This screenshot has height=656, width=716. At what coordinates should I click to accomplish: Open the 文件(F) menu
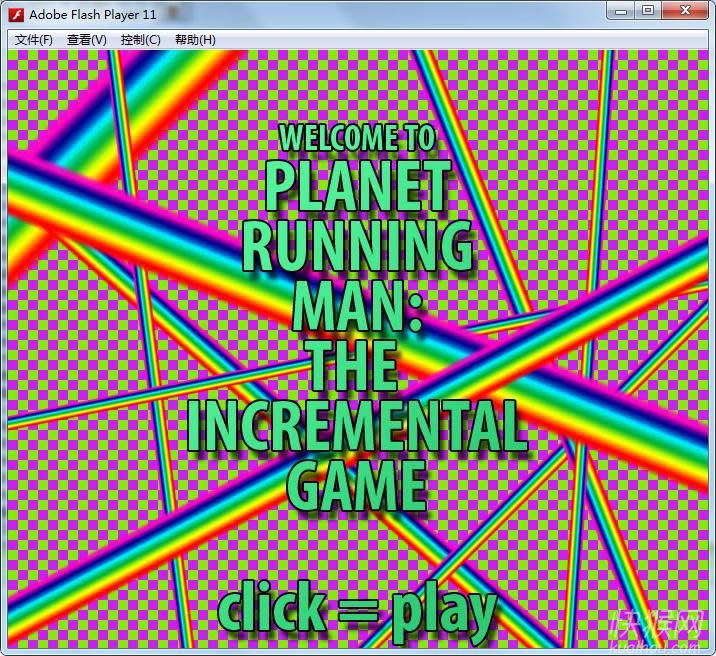coord(34,40)
